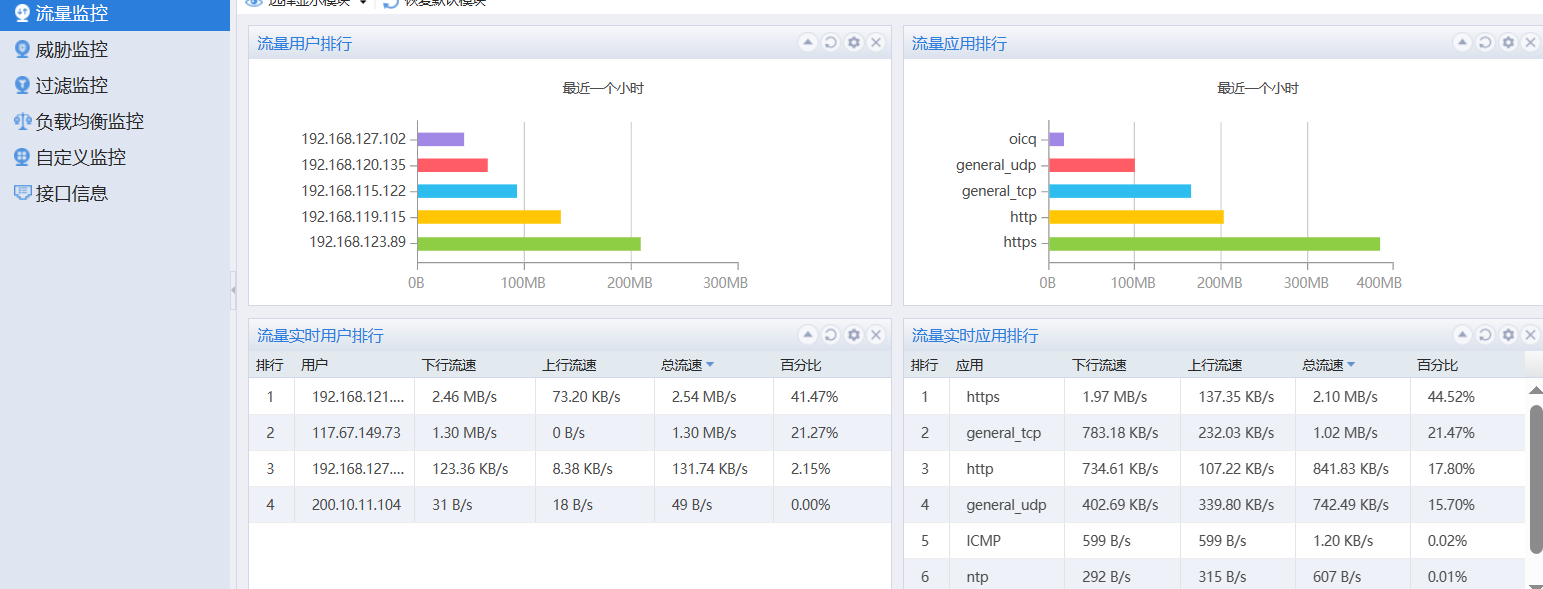Click the 过滤监控 funnel icon

tap(22, 85)
